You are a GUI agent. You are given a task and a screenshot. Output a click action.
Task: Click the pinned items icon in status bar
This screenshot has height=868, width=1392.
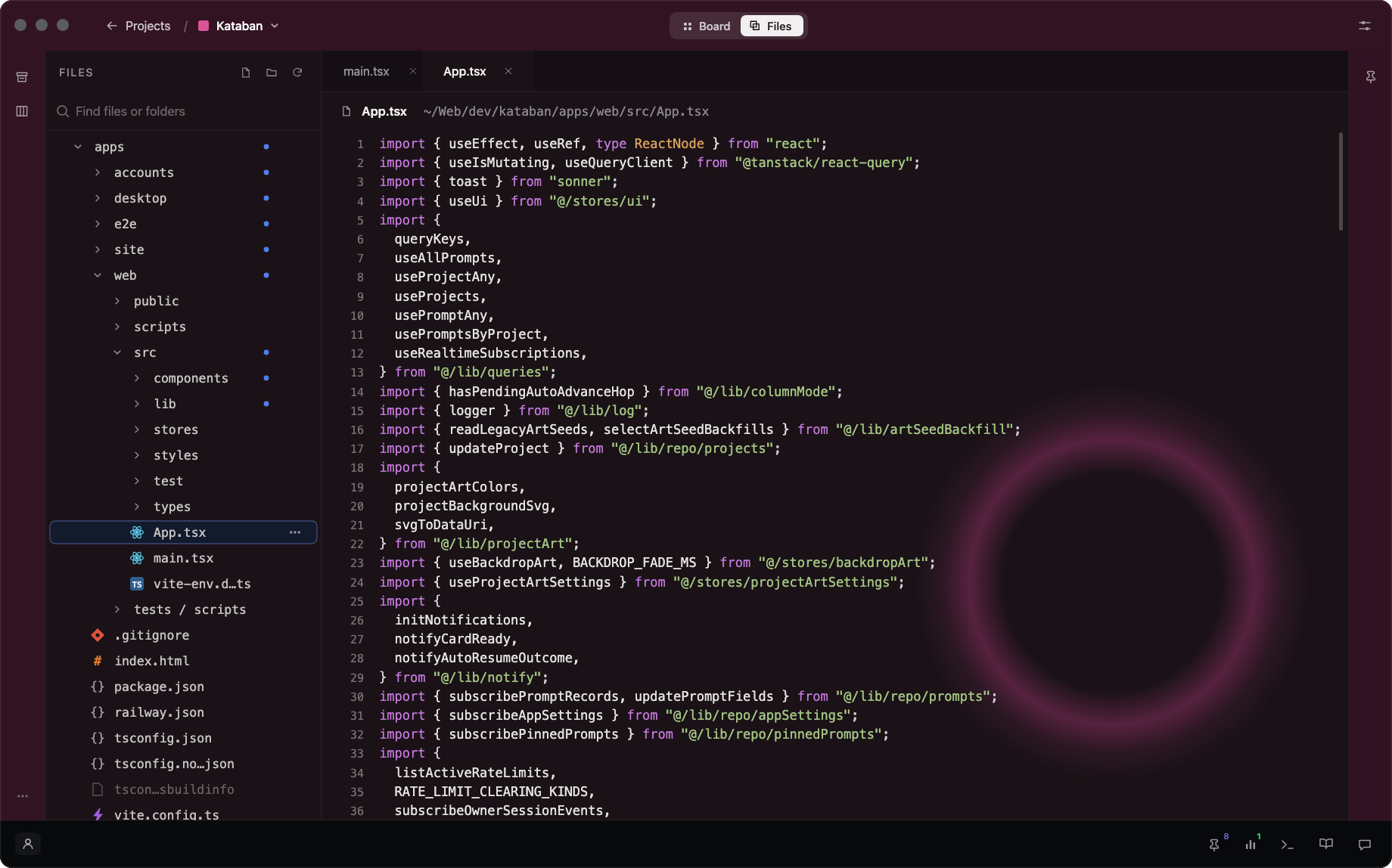tap(1214, 845)
